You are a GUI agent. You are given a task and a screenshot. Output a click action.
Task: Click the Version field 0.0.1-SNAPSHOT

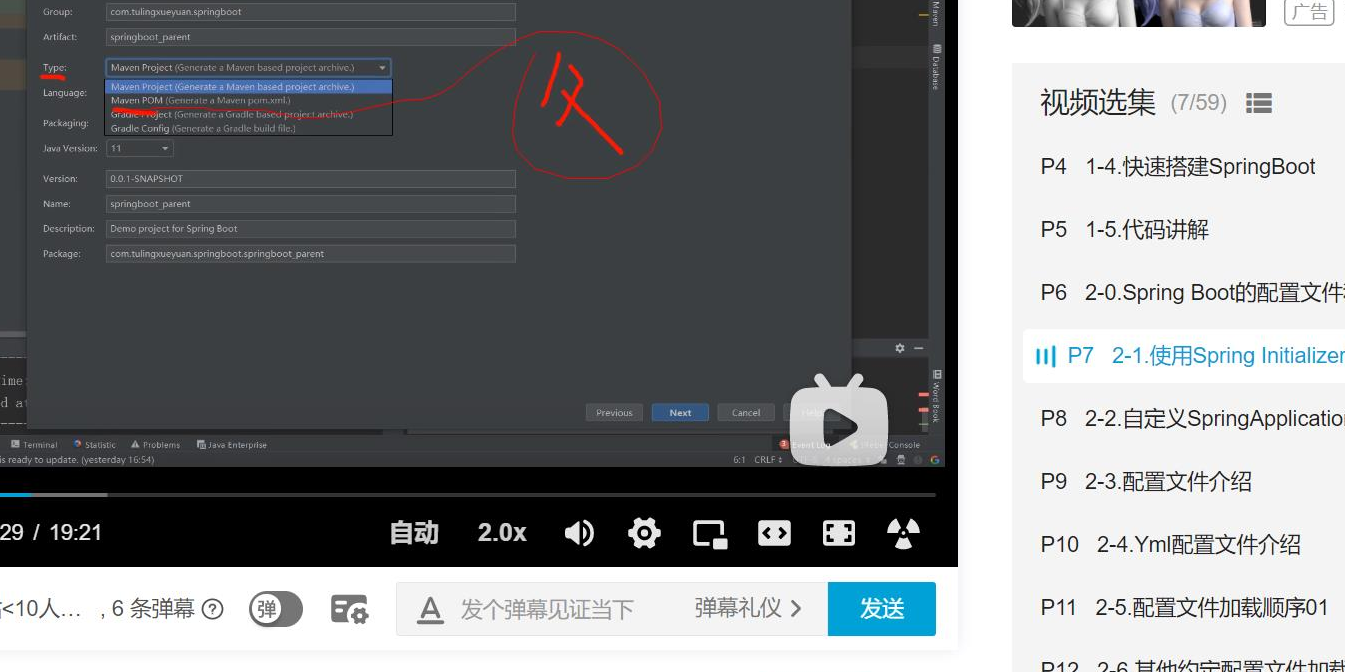[x=311, y=179]
